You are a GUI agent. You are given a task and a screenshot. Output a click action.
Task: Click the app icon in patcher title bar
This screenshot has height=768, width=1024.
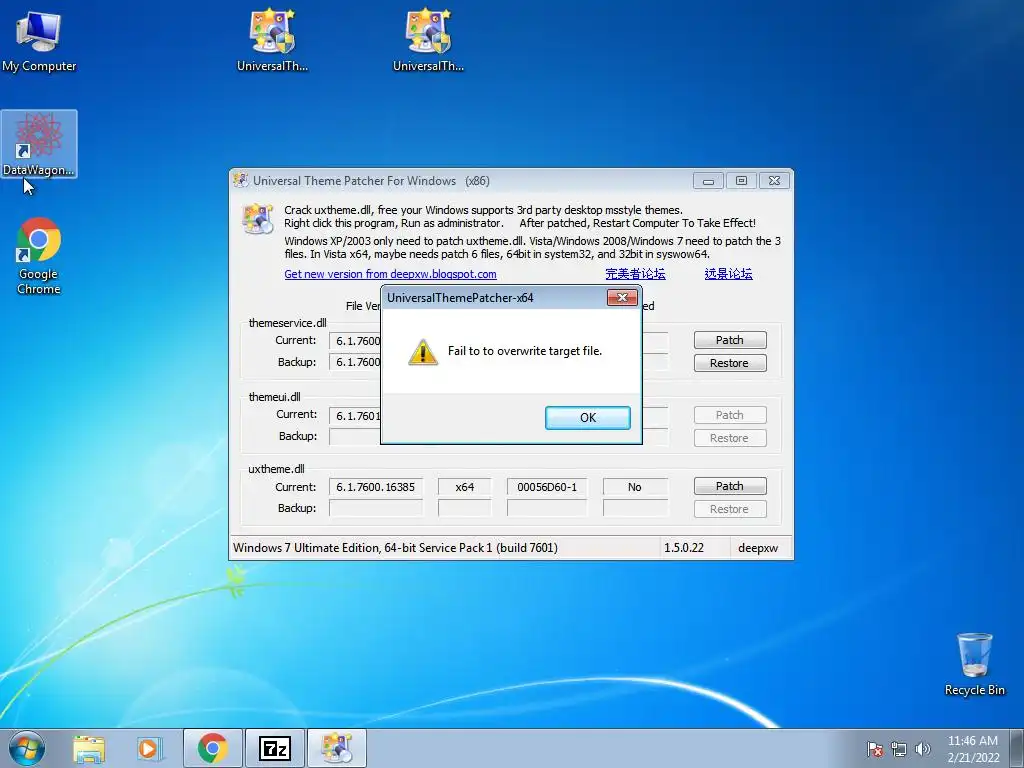240,180
